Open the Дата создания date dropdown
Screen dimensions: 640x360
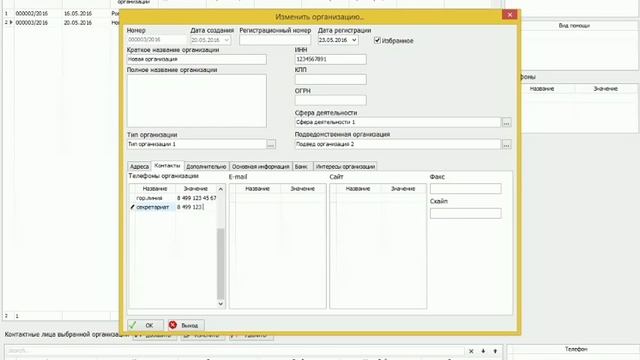coord(227,40)
